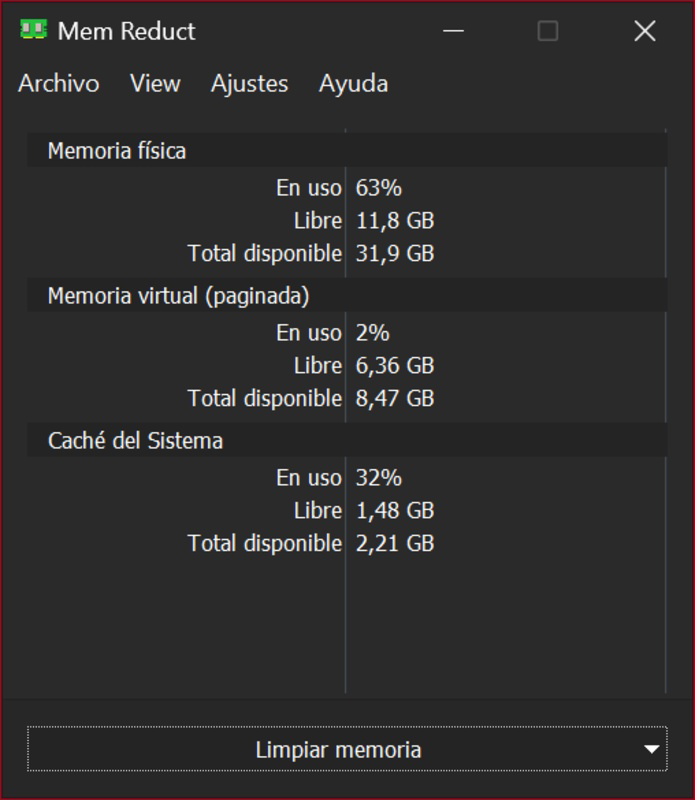Click the Mem Reduct title text
Image resolution: width=695 pixels, height=800 pixels.
pos(130,31)
